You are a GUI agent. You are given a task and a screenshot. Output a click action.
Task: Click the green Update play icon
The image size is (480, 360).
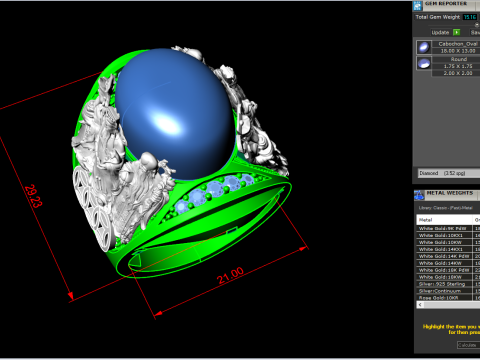456,32
